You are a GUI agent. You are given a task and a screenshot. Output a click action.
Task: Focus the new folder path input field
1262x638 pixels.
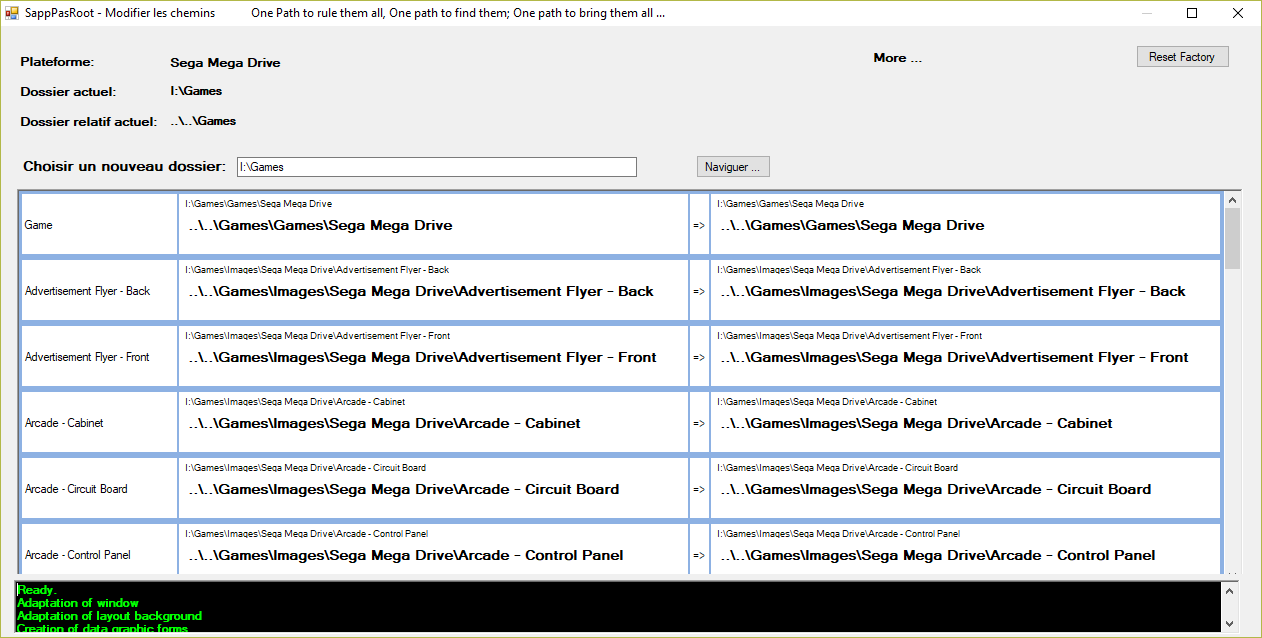point(436,167)
